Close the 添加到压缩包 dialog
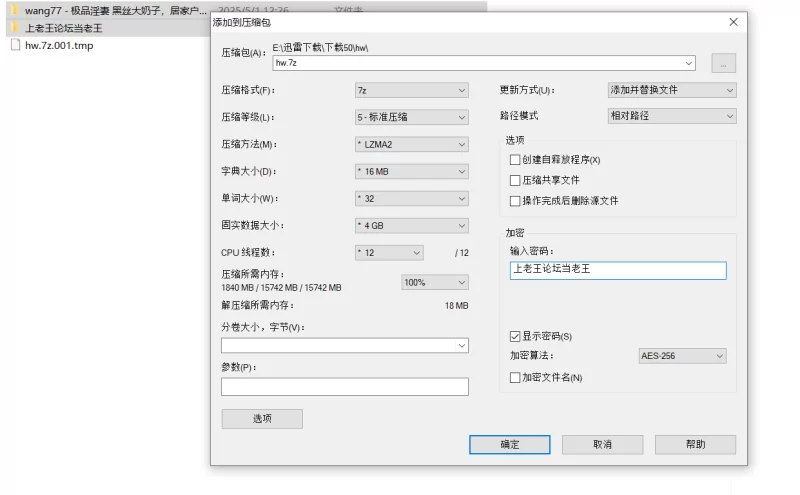This screenshot has width=800, height=495. pos(733,22)
